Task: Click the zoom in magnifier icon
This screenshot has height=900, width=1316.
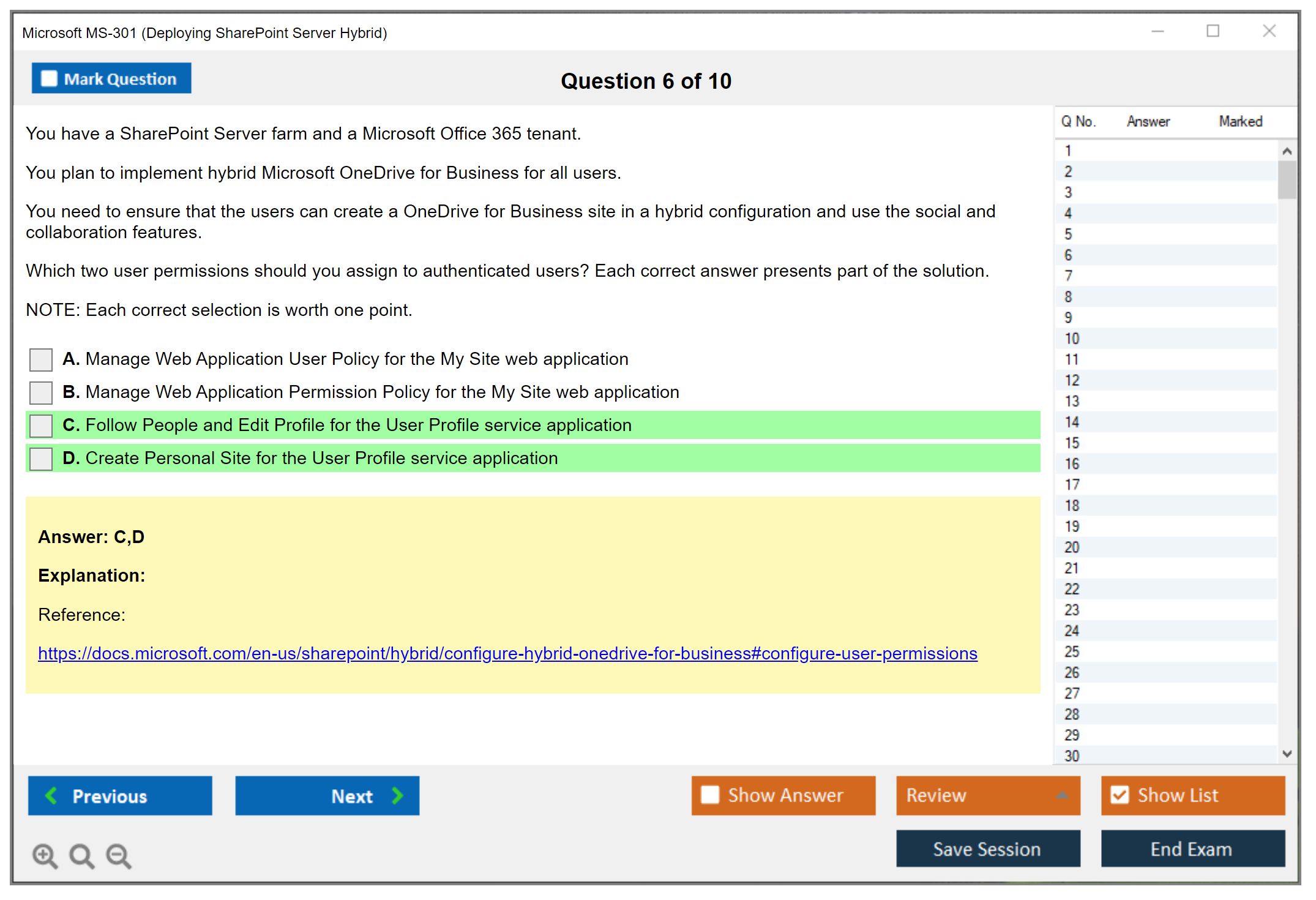Action: click(x=45, y=855)
